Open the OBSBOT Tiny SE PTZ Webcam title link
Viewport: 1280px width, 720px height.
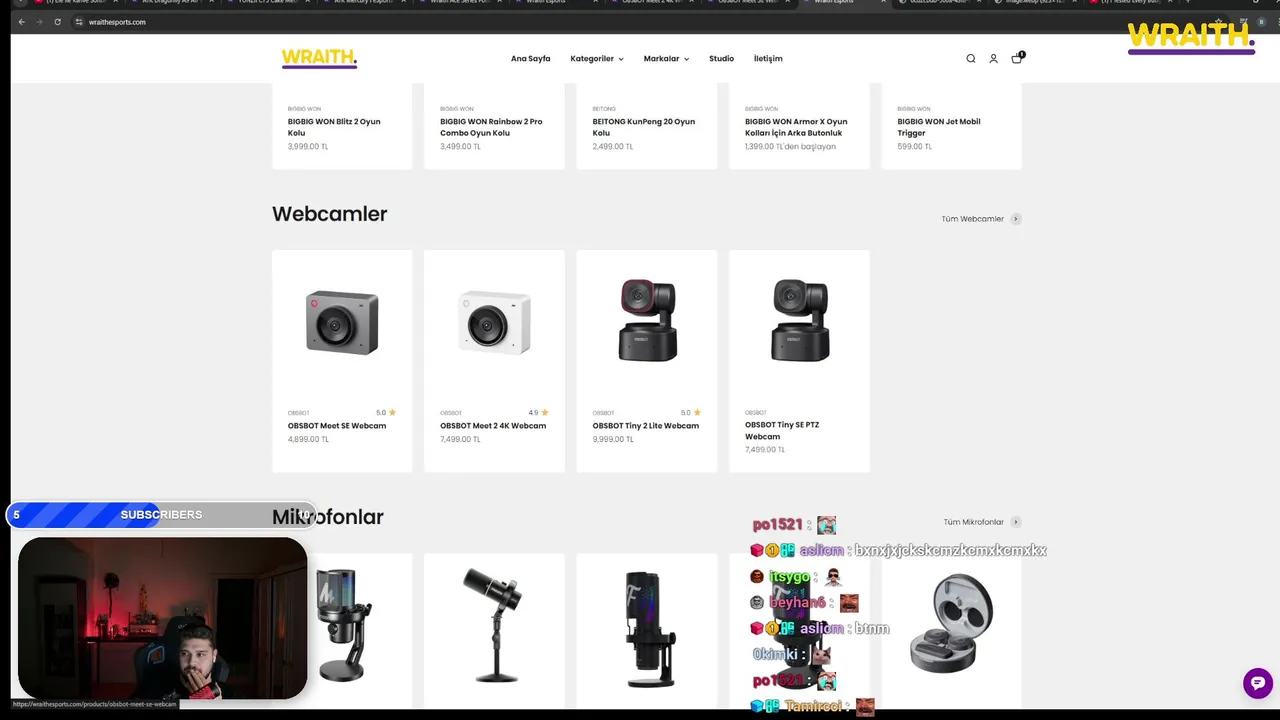pos(782,431)
